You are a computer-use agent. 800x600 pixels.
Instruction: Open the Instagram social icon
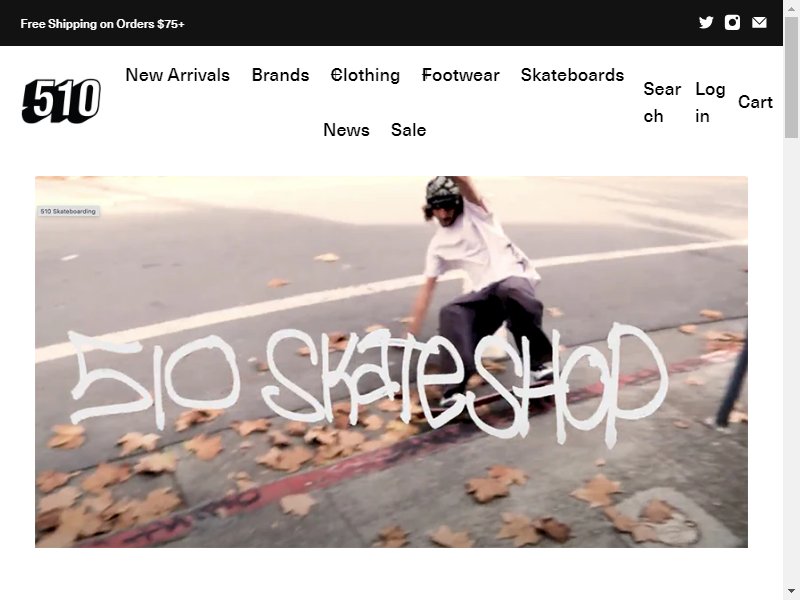pos(732,22)
